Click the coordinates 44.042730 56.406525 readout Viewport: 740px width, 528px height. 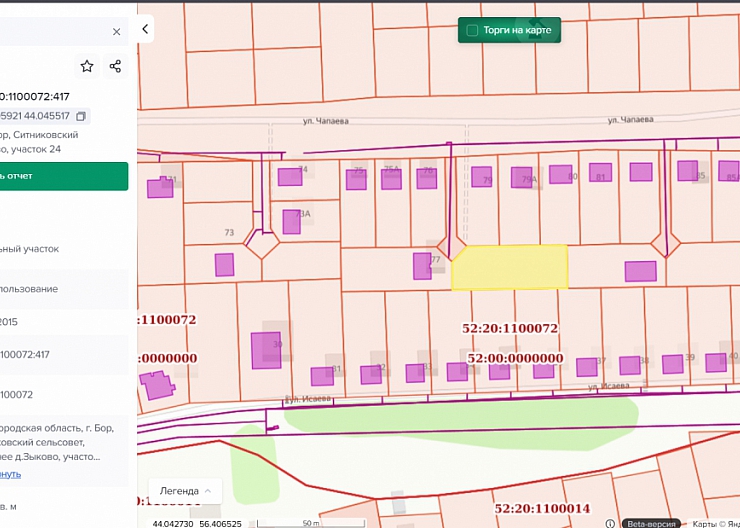[197, 524]
